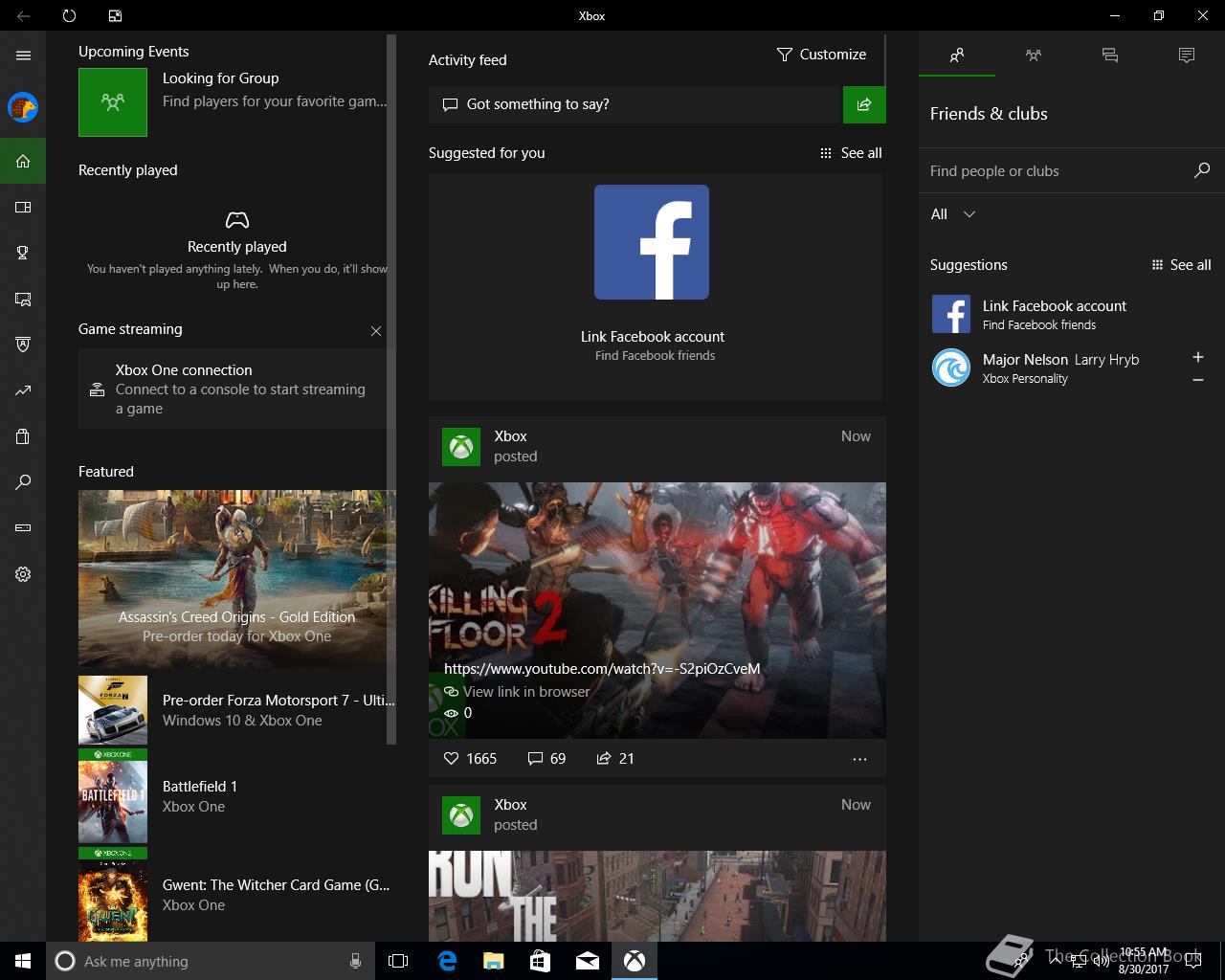Click the Looking for Group green tile
The height and width of the screenshot is (980, 1225).
[113, 101]
